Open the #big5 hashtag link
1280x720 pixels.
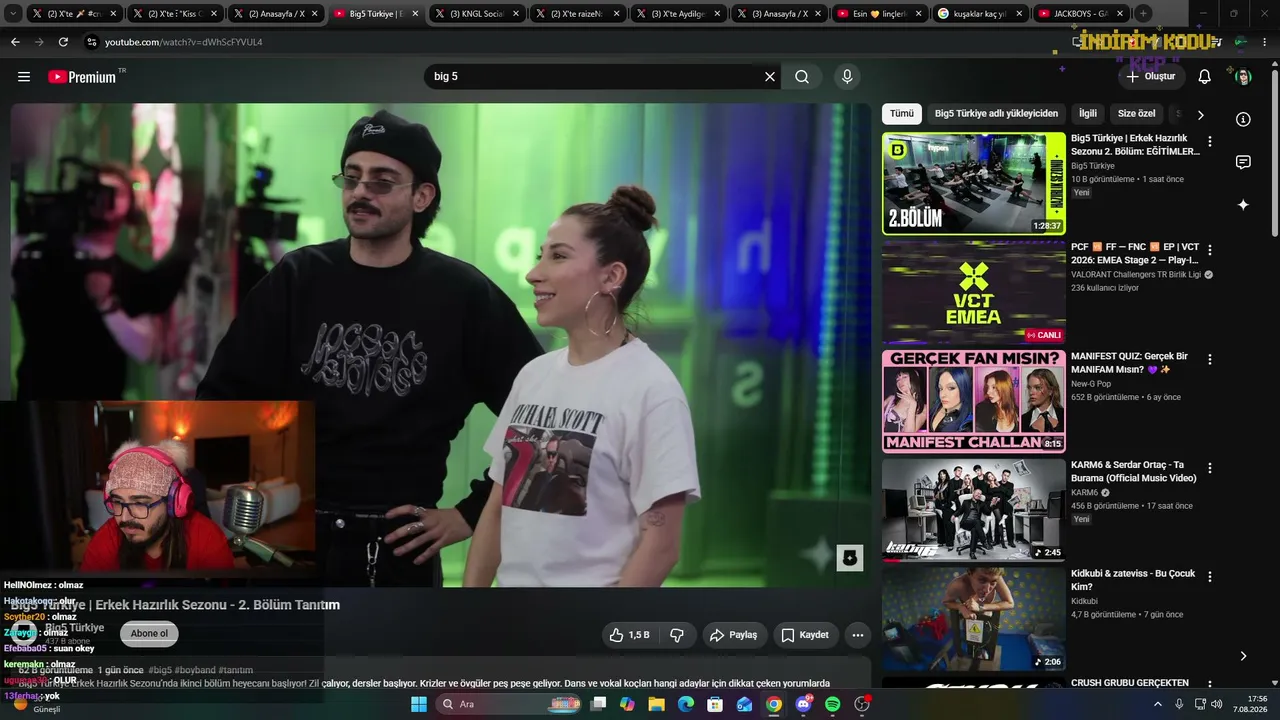click(x=160, y=670)
